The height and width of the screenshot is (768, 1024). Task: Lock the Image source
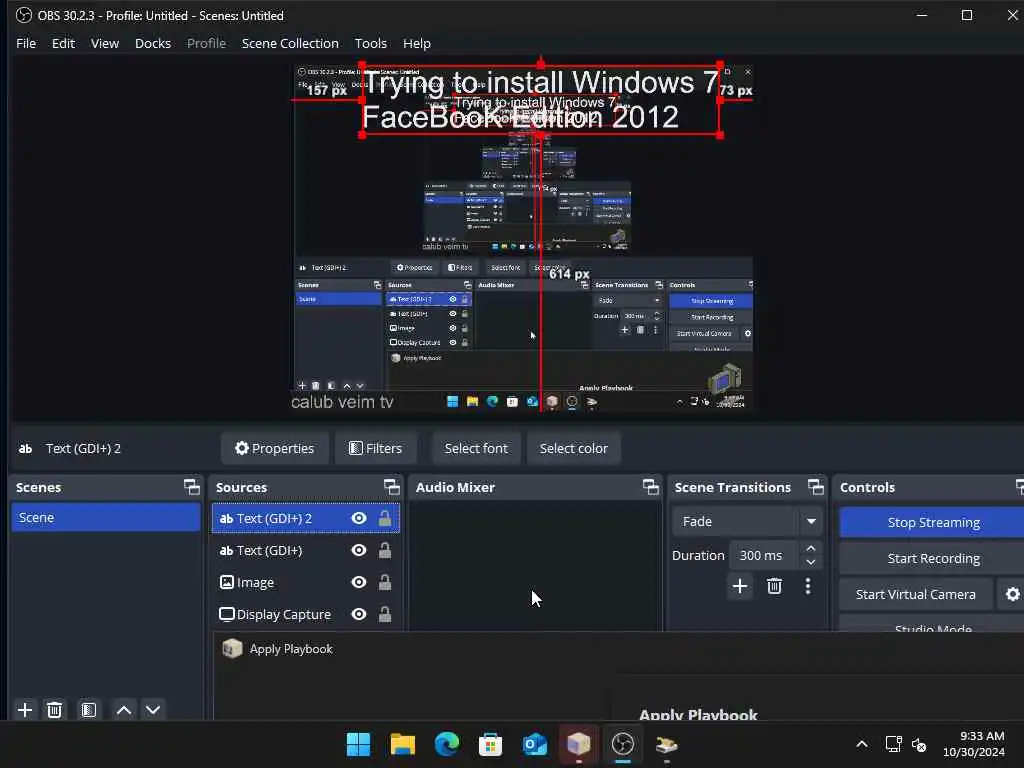coord(385,583)
